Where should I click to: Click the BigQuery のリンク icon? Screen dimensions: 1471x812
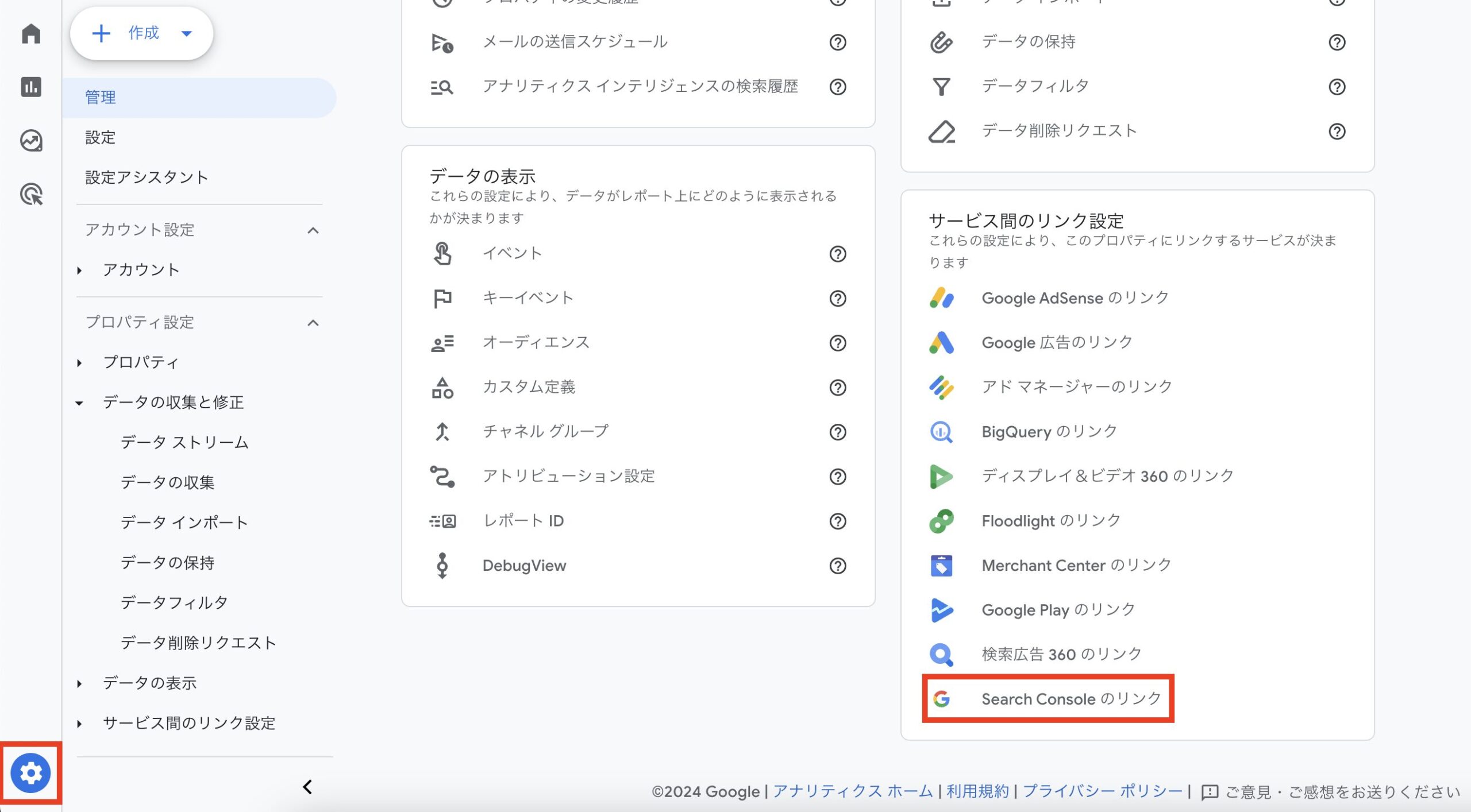pos(940,431)
